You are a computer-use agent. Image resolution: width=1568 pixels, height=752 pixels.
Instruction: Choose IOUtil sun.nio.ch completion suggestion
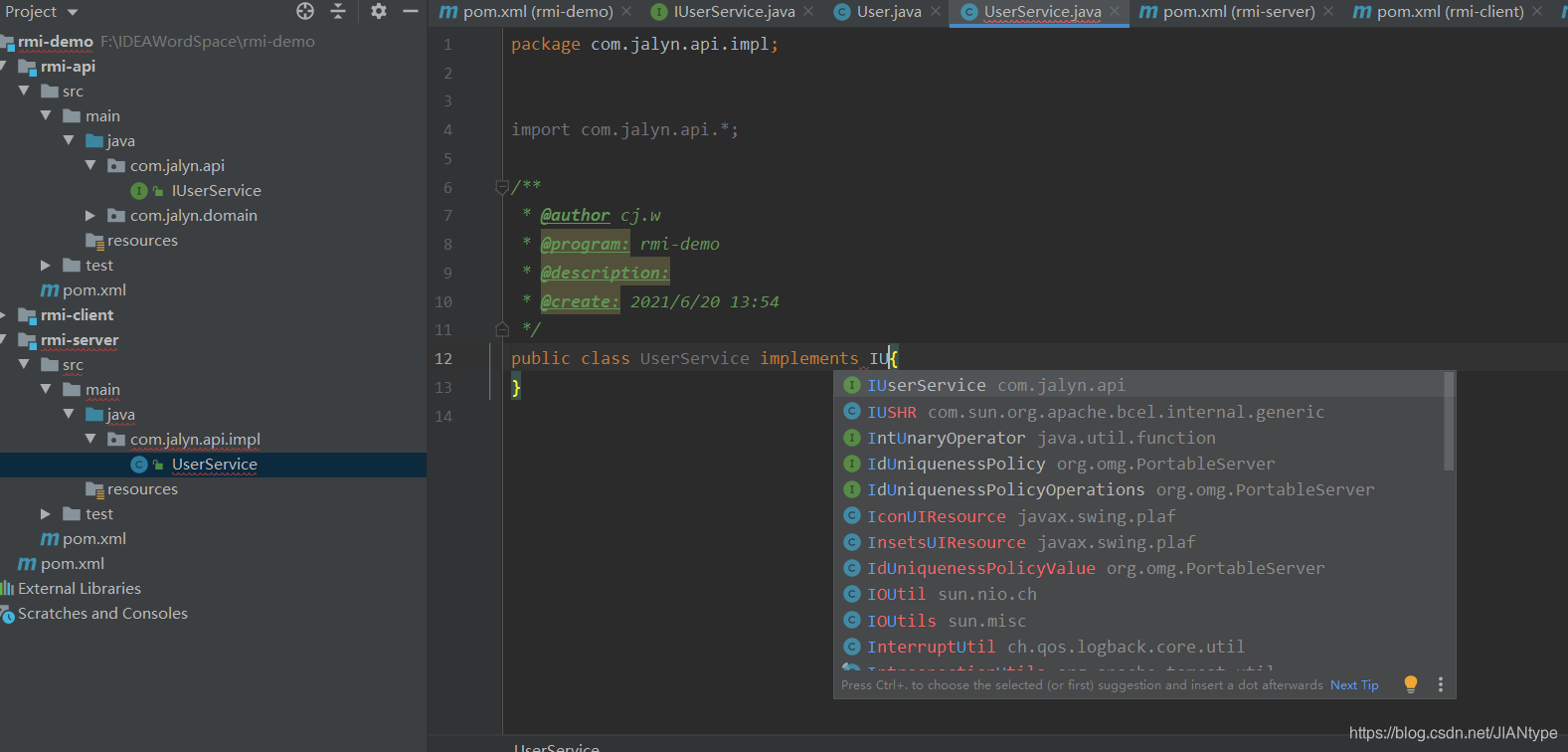pos(1138,594)
